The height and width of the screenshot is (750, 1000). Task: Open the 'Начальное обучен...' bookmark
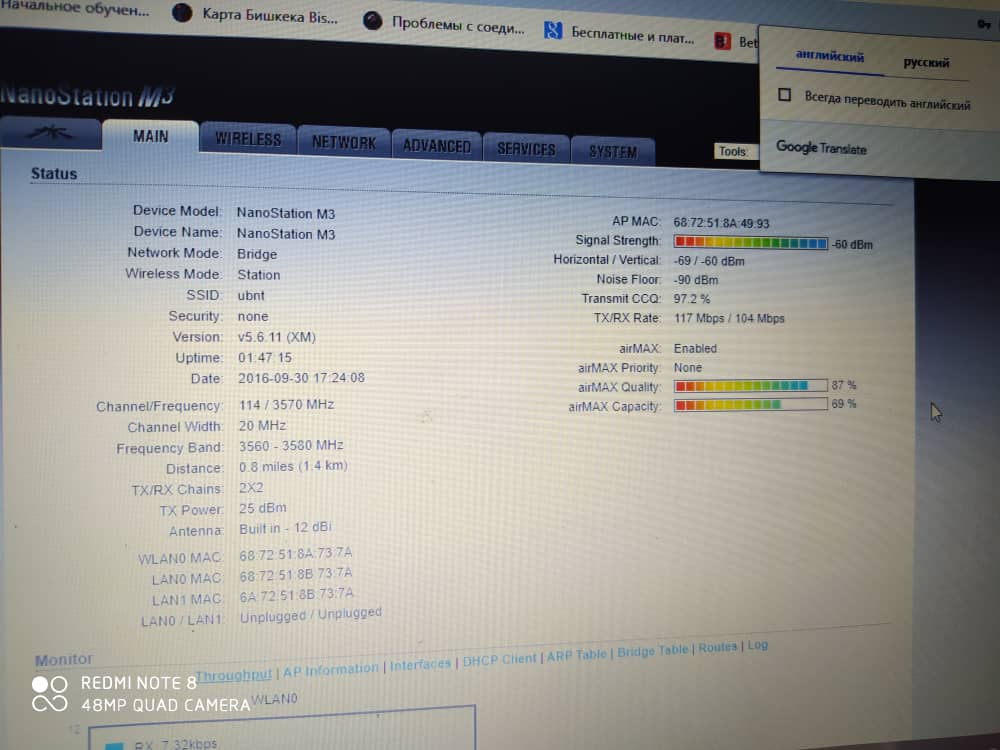74,8
